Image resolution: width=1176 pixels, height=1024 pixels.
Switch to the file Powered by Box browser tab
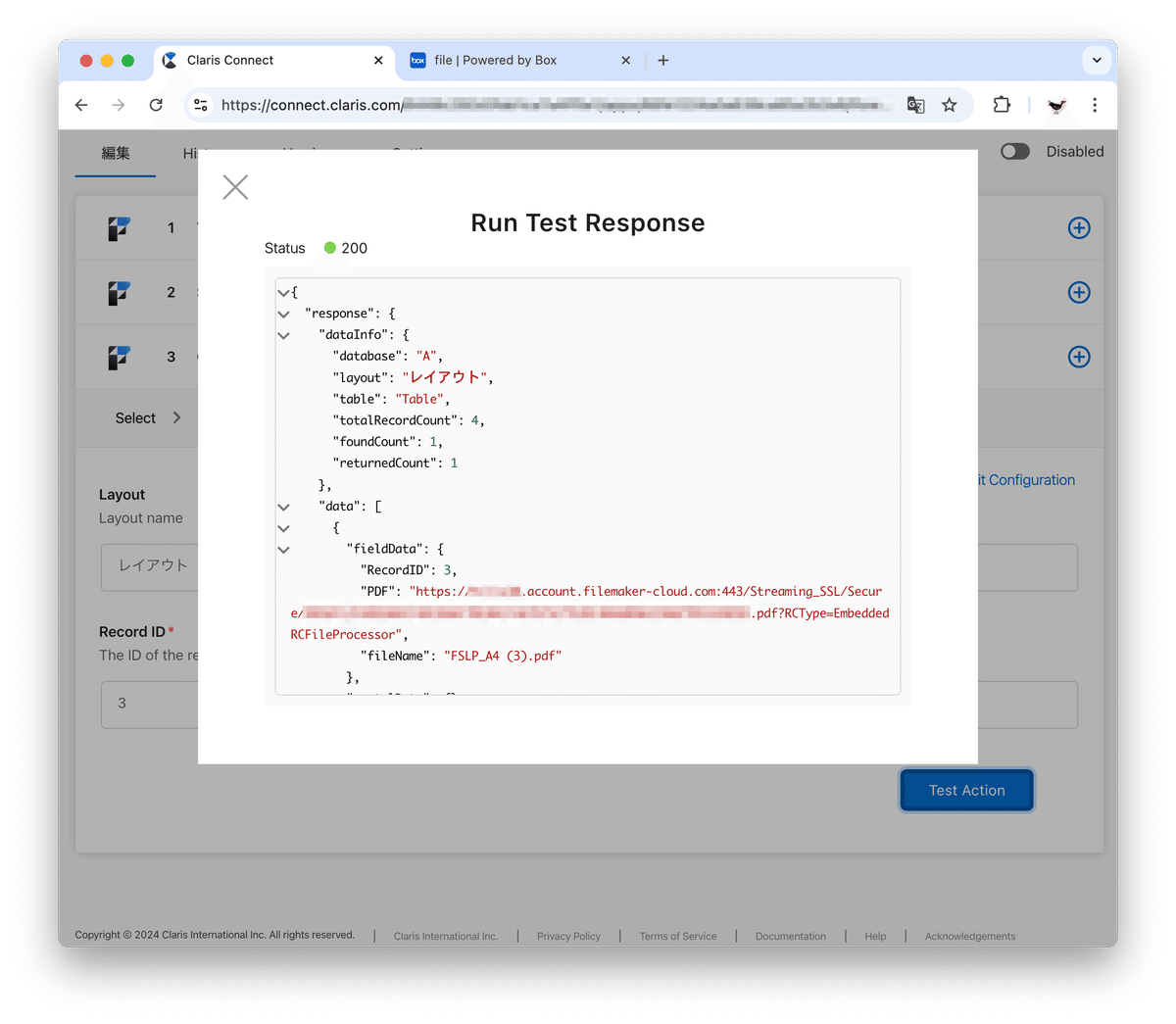point(495,60)
